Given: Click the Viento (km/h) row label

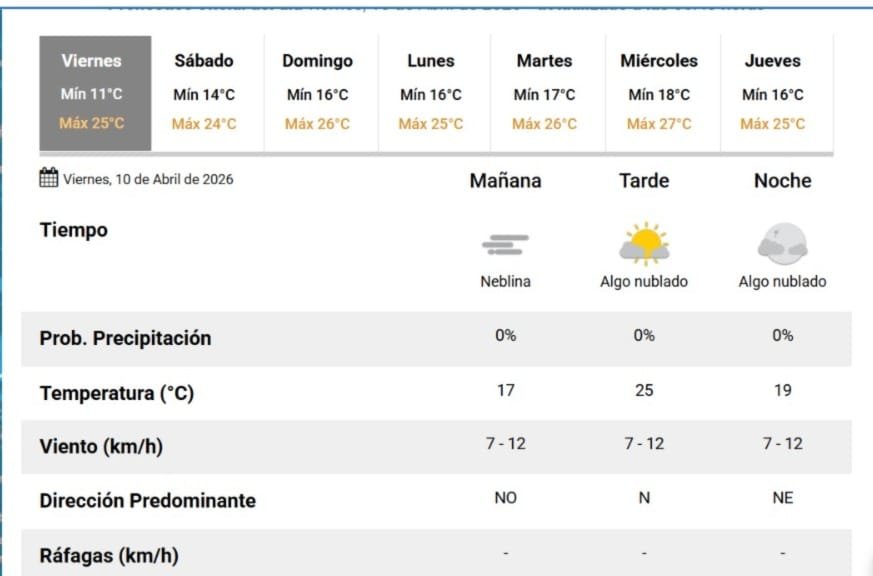Looking at the screenshot, I should coord(101,447).
